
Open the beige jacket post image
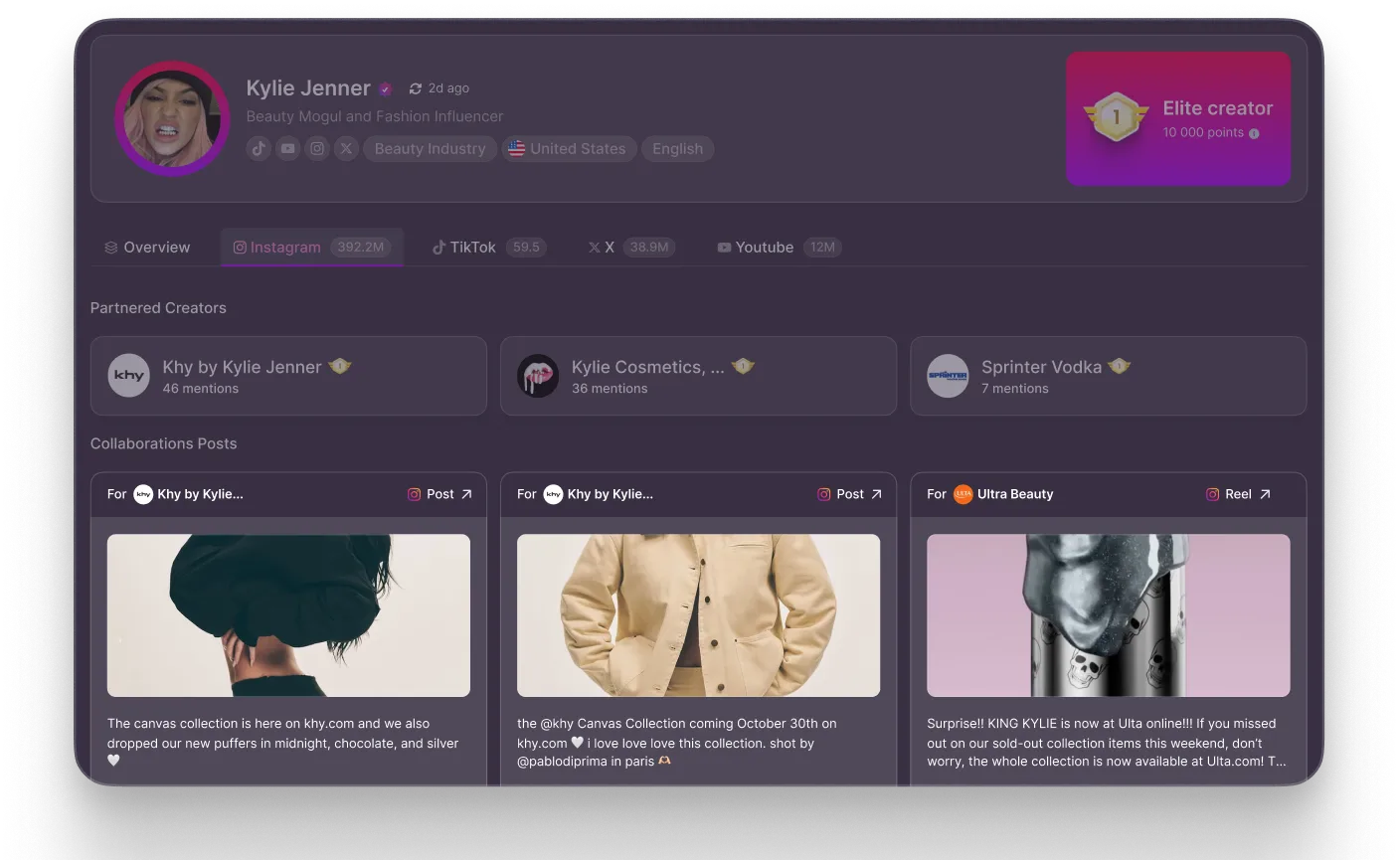(x=698, y=615)
